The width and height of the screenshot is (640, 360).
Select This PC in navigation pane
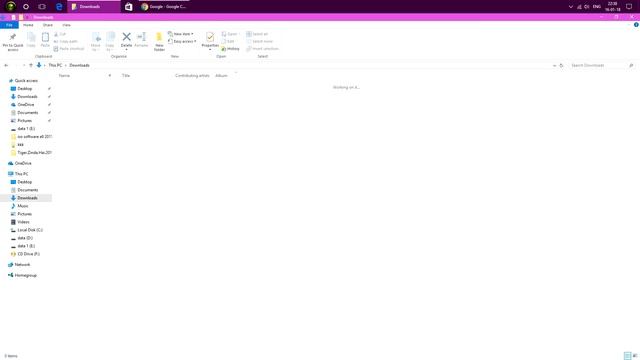21,174
